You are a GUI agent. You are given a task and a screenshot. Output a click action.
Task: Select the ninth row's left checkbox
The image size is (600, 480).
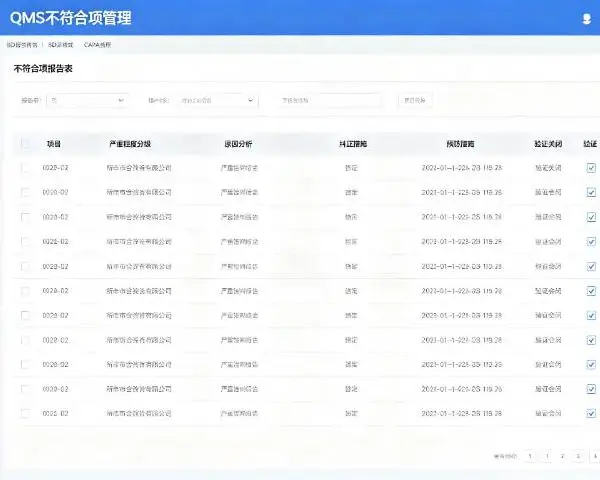tap(25, 364)
